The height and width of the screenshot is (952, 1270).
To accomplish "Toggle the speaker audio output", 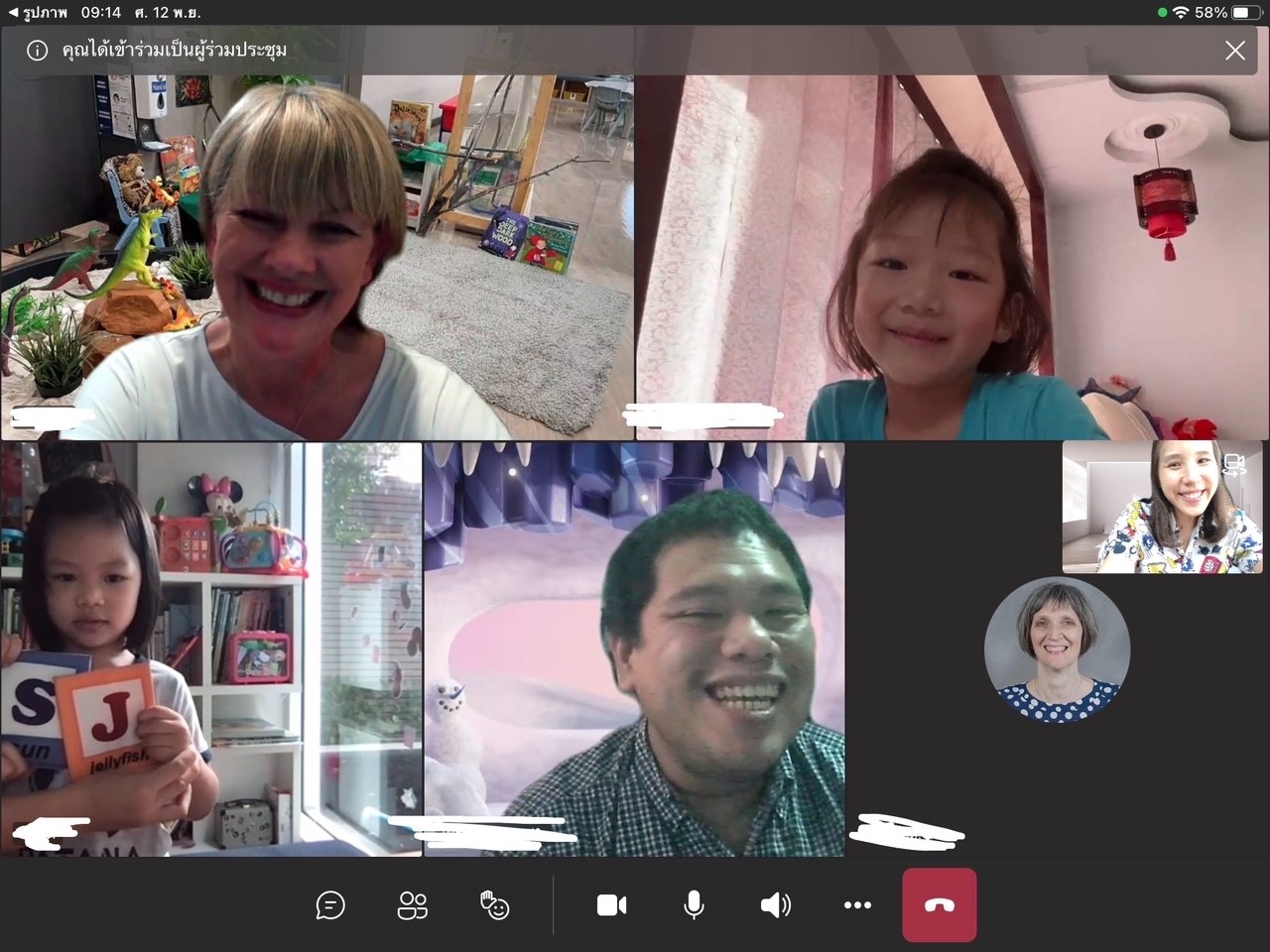I will coord(775,905).
